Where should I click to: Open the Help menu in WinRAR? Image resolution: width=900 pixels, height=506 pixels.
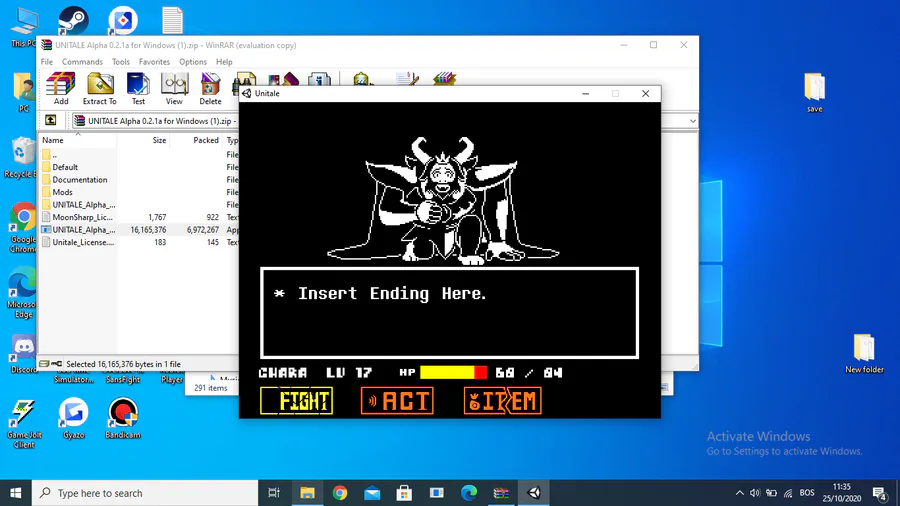(224, 62)
